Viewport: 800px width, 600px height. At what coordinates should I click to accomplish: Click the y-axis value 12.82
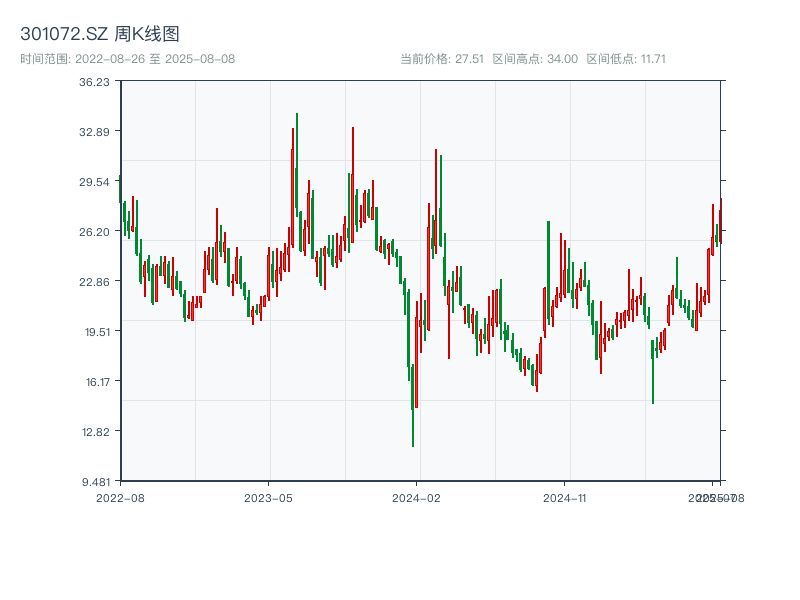96,432
